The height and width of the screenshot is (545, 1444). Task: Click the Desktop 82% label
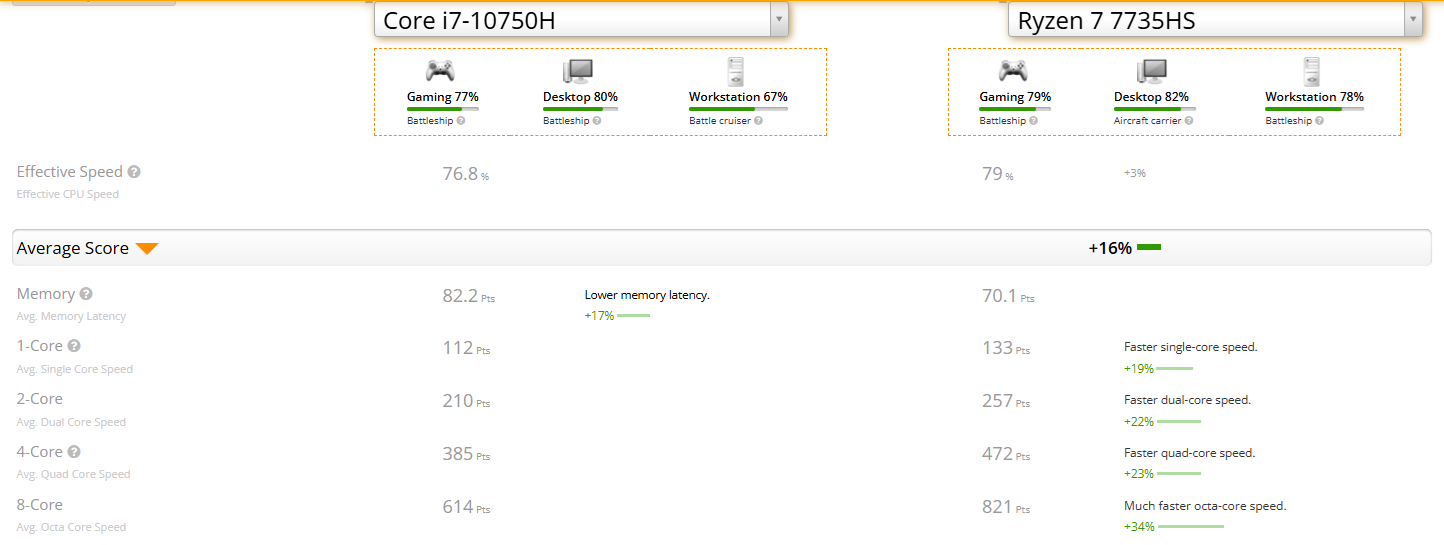(1151, 97)
